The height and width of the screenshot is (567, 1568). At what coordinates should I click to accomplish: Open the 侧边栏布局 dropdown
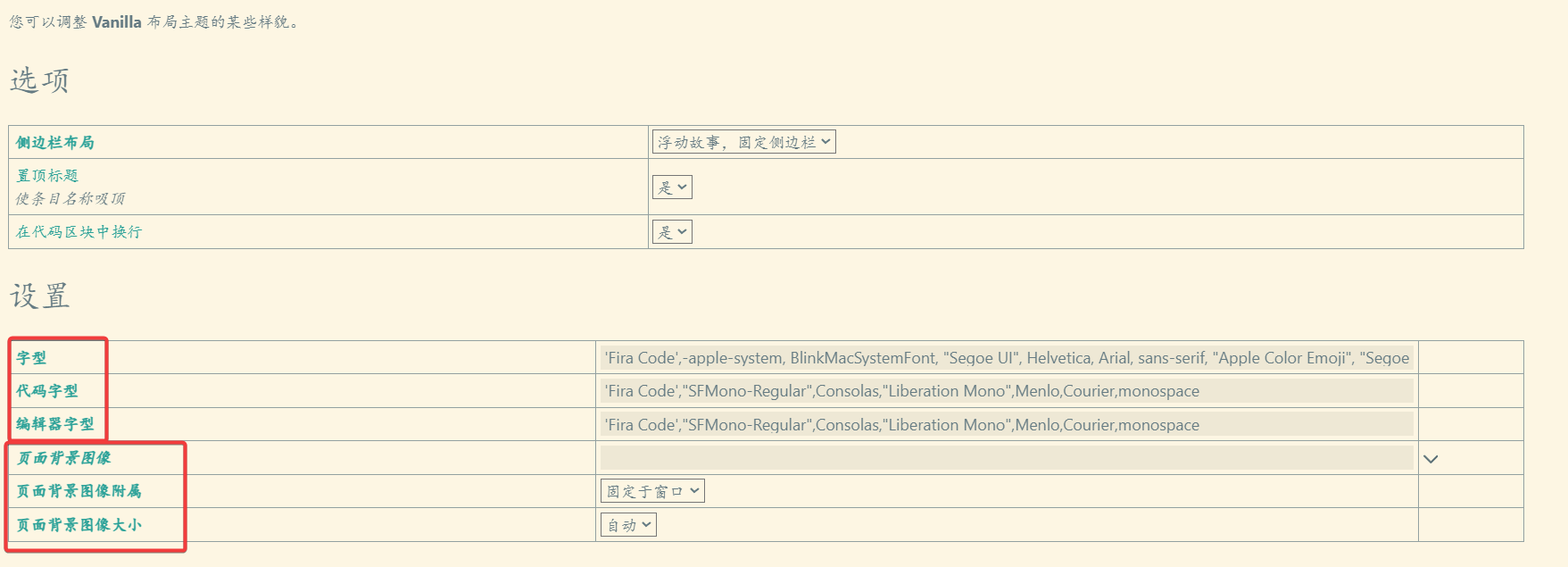744,142
